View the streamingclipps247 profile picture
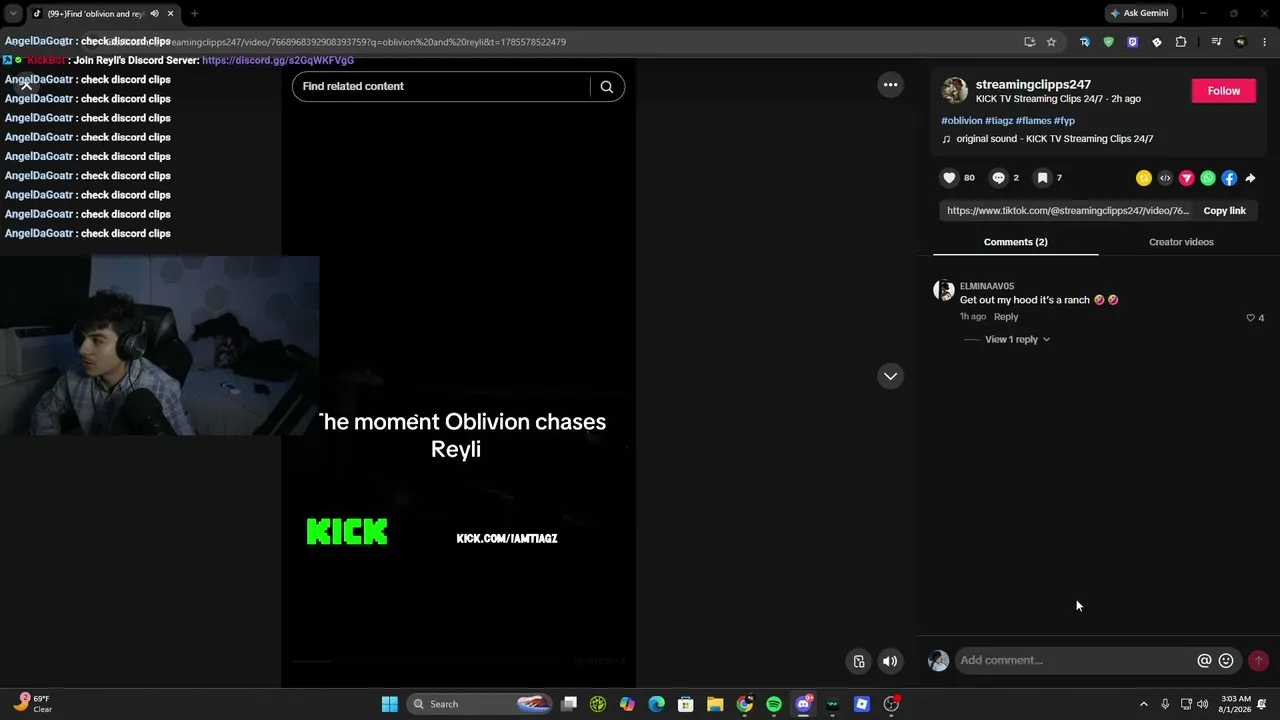Image resolution: width=1280 pixels, height=720 pixels. coord(955,90)
